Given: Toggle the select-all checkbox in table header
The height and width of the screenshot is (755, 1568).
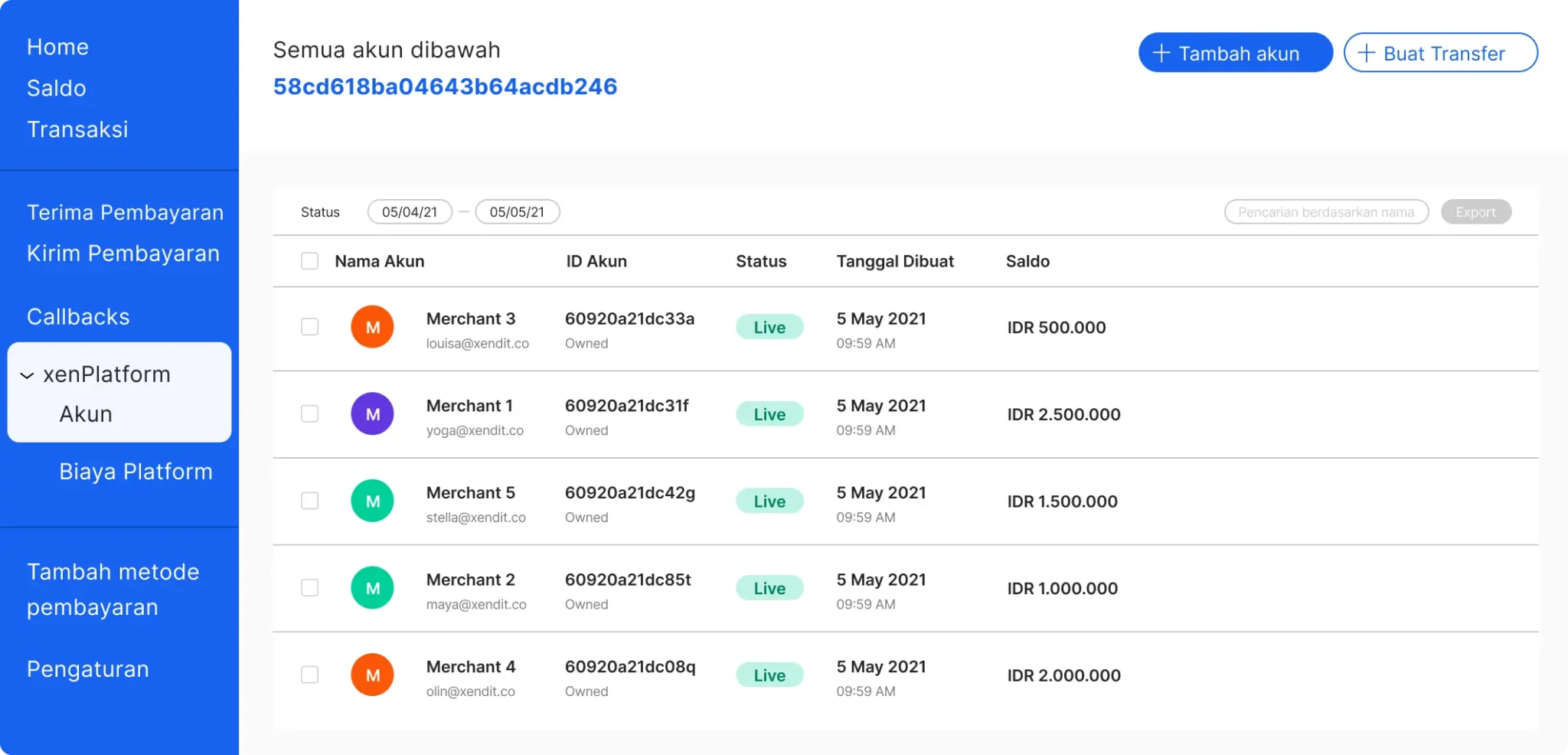Looking at the screenshot, I should pos(310,260).
